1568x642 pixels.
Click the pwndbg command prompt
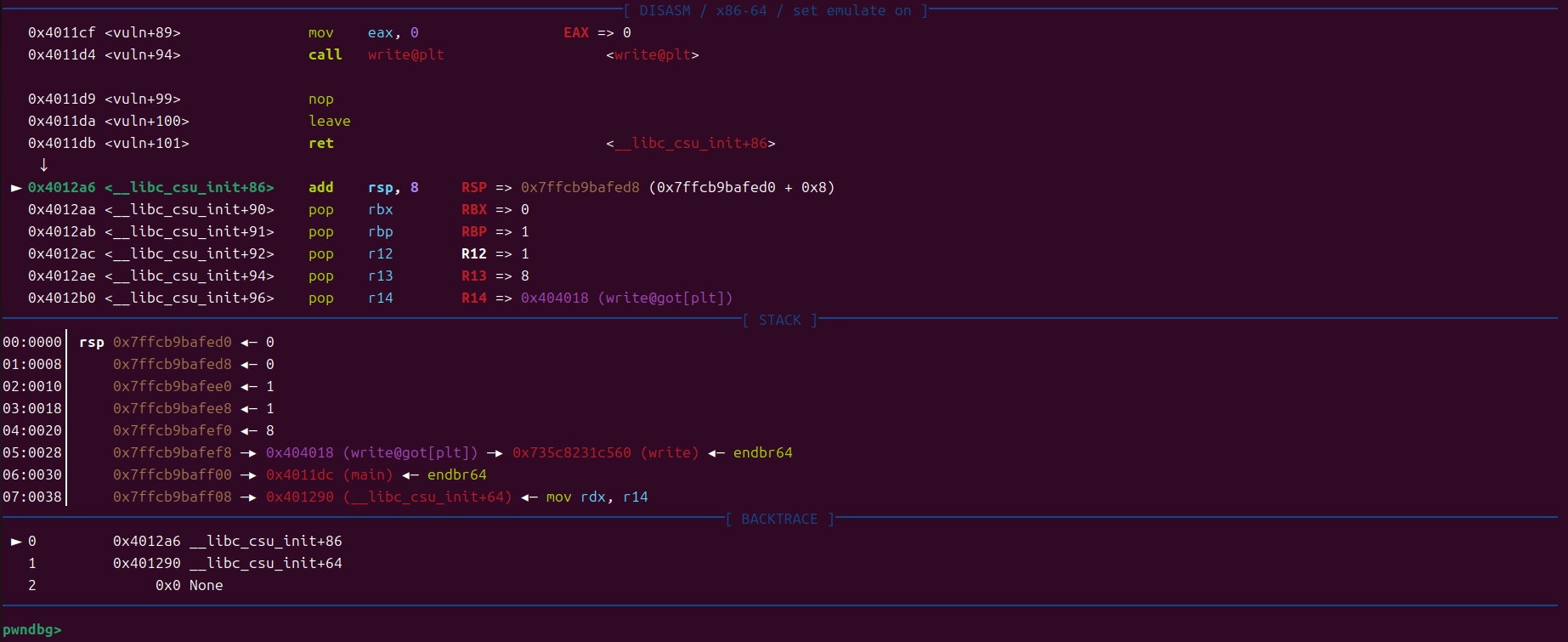[31, 630]
